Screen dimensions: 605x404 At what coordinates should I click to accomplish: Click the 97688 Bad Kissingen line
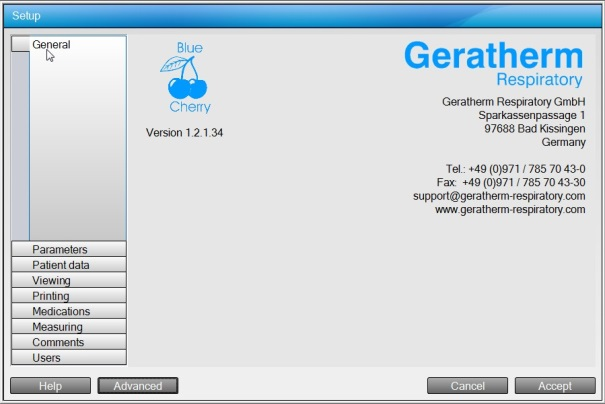[x=535, y=128]
